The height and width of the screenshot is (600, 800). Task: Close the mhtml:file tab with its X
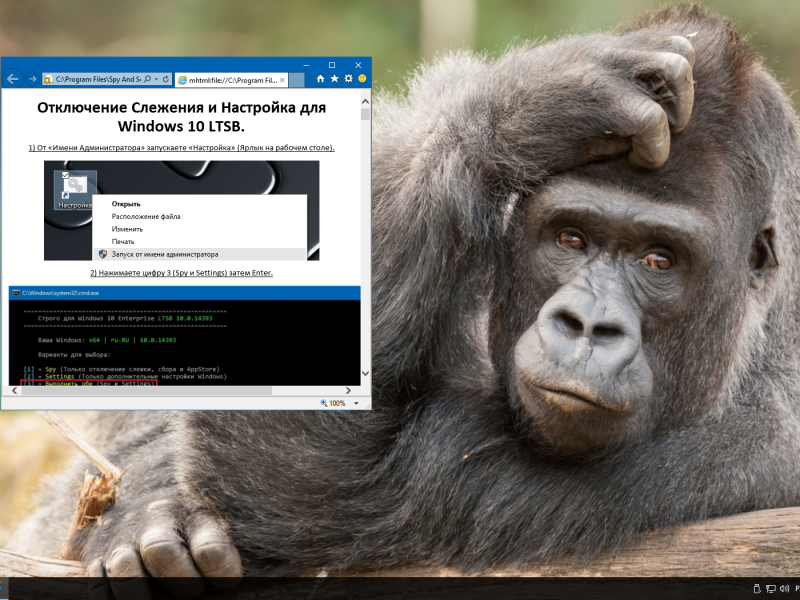tap(282, 80)
